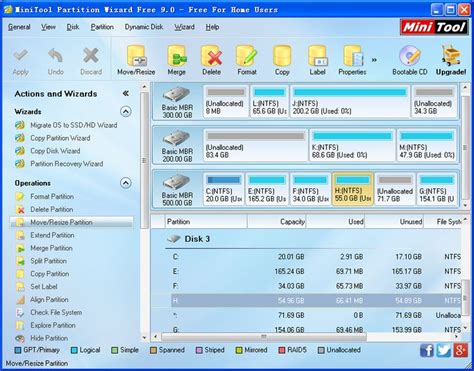This screenshot has height=371, width=474.
Task: Open MiniTool Twitter page icon
Action: pyautogui.click(x=444, y=350)
